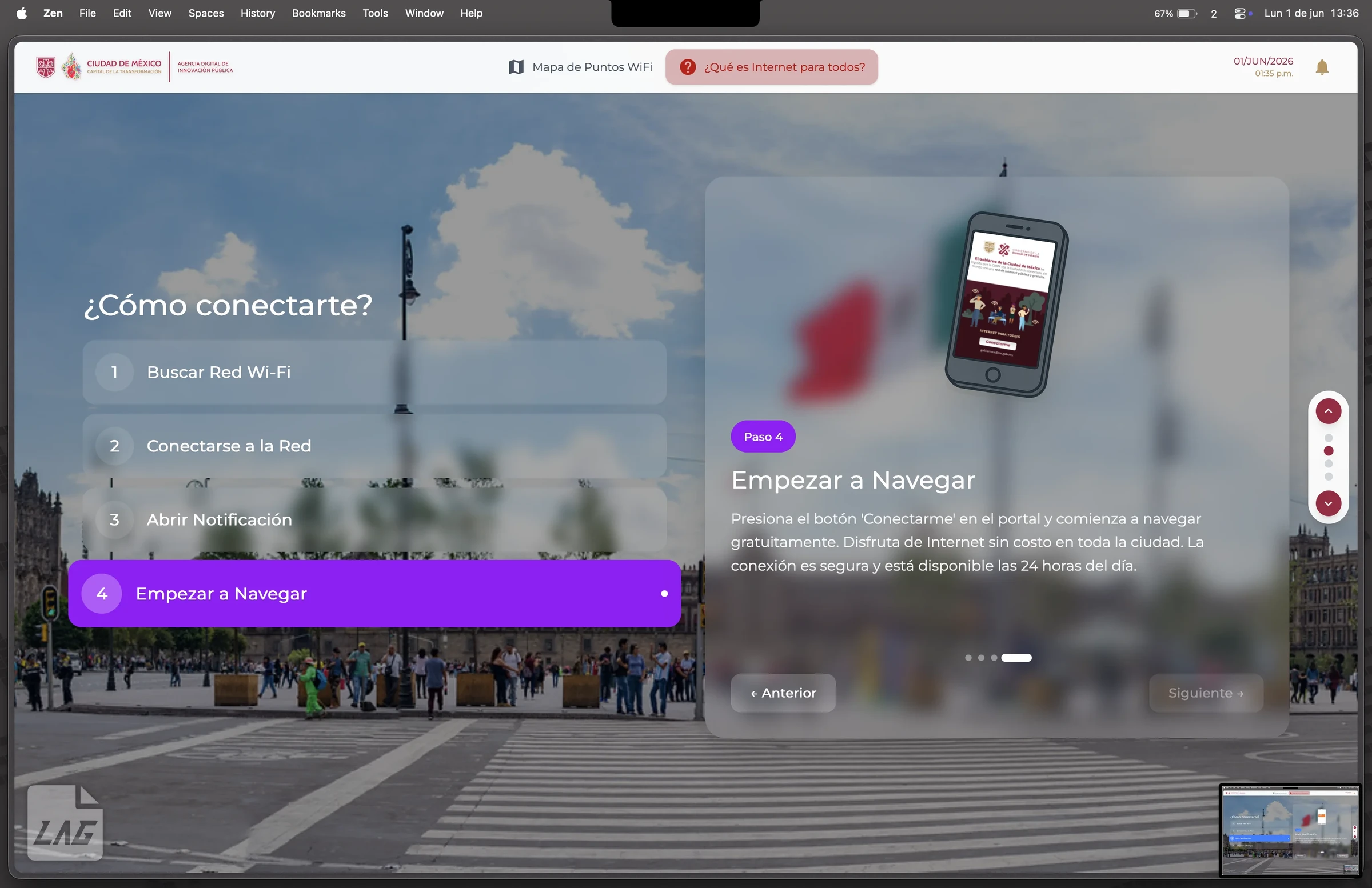Open the View menu
The height and width of the screenshot is (888, 1372).
click(159, 13)
